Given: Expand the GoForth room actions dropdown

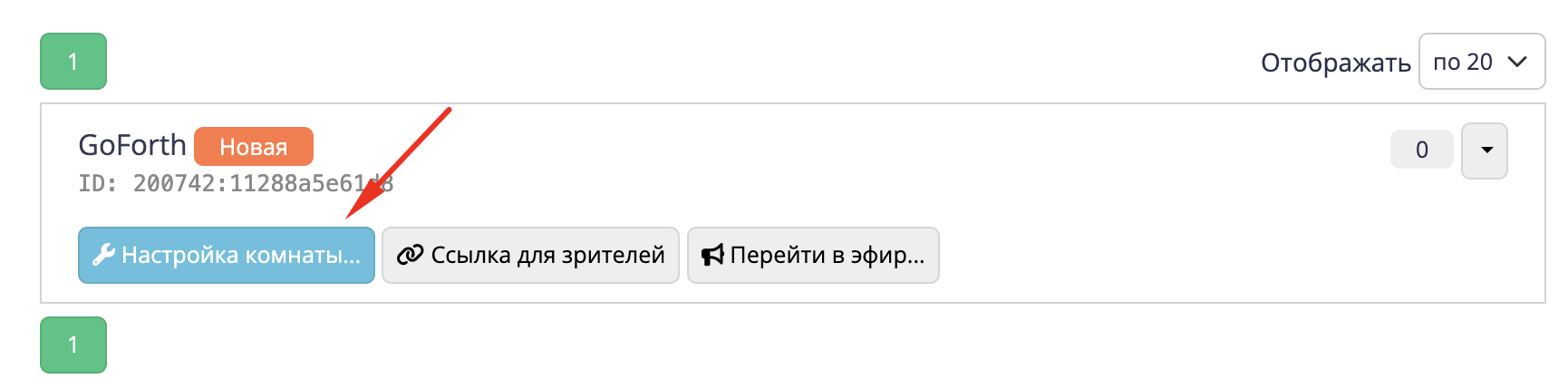Looking at the screenshot, I should click(x=1485, y=151).
